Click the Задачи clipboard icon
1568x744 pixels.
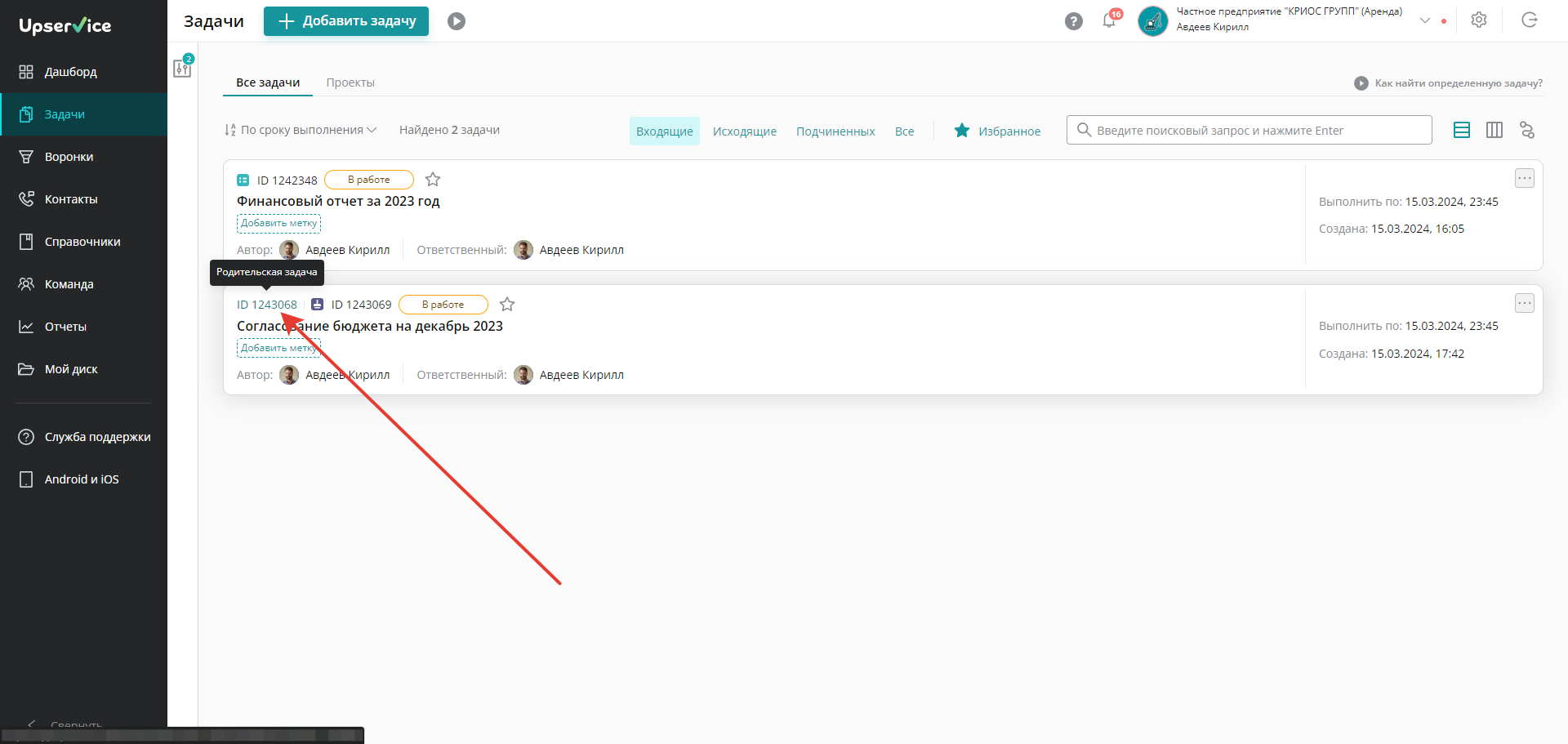point(26,114)
